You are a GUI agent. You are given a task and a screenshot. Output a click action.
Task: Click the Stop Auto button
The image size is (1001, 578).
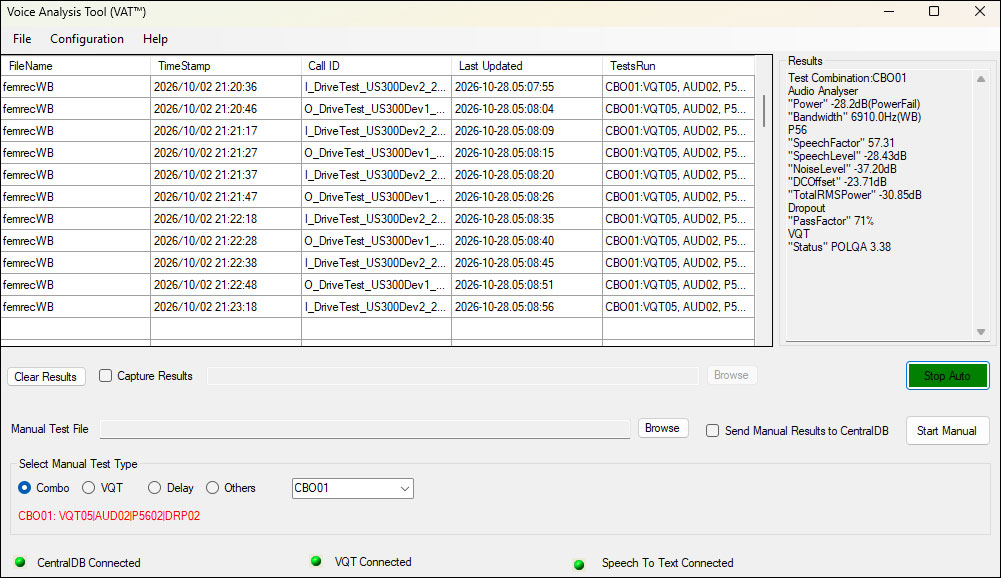click(x=947, y=376)
